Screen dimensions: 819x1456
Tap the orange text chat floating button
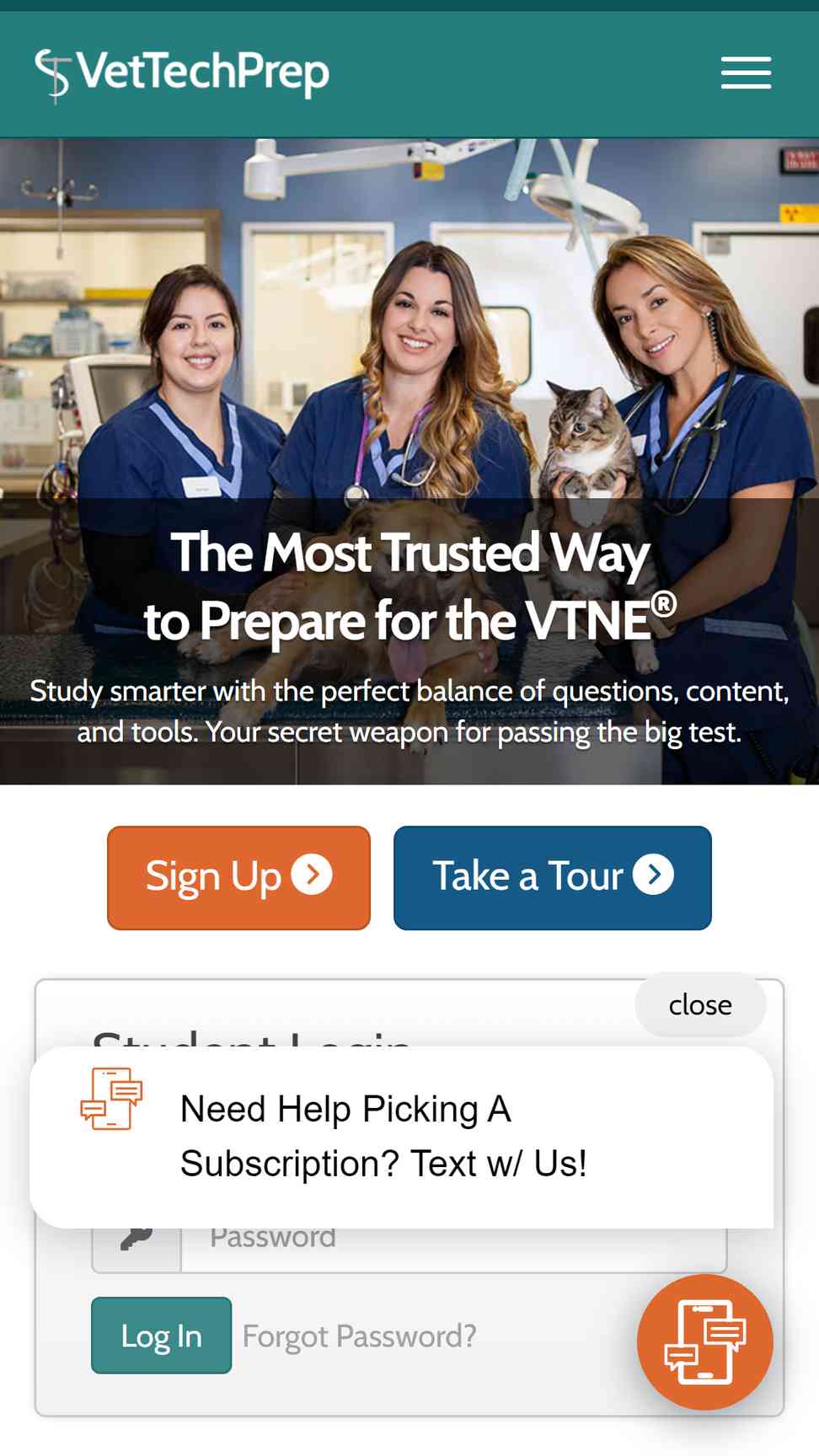[x=704, y=1341]
